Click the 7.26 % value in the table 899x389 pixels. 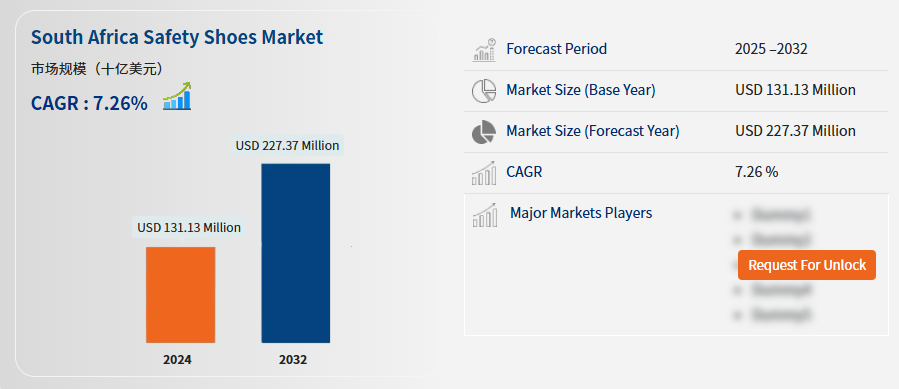757,172
